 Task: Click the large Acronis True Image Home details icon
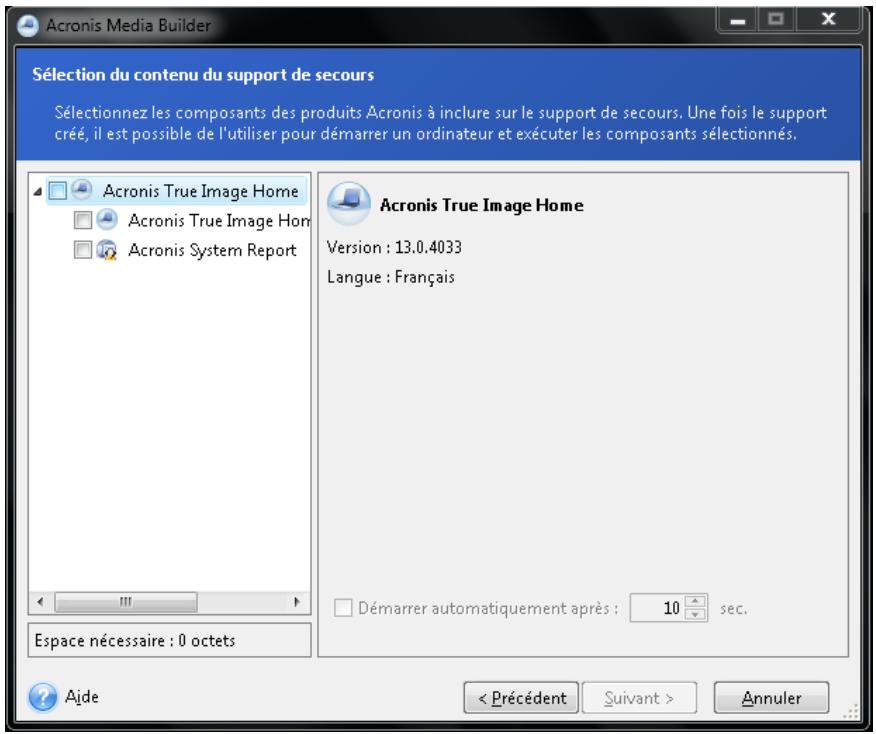[349, 203]
